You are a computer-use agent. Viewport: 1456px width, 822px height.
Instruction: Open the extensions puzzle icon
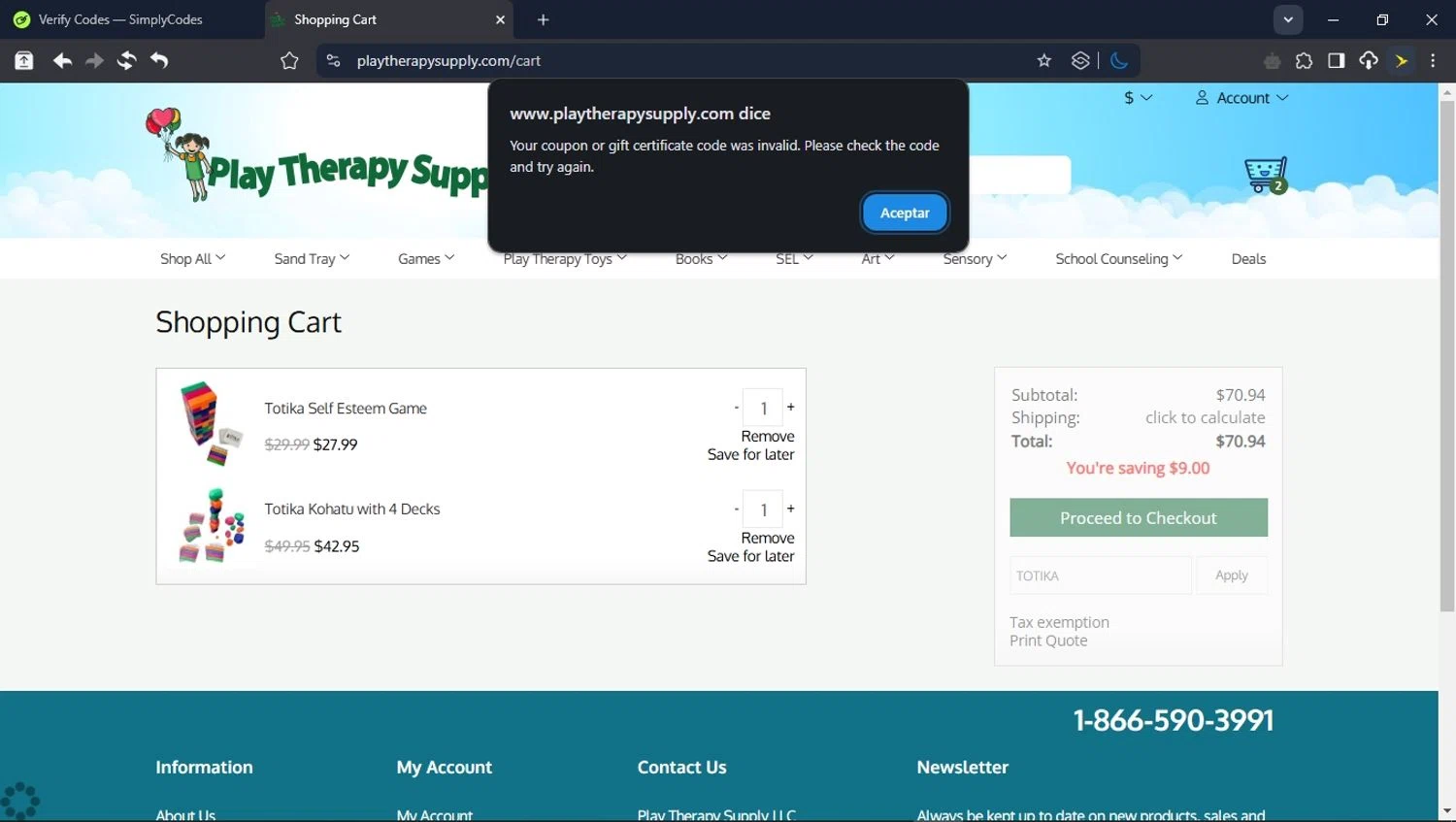click(x=1304, y=60)
